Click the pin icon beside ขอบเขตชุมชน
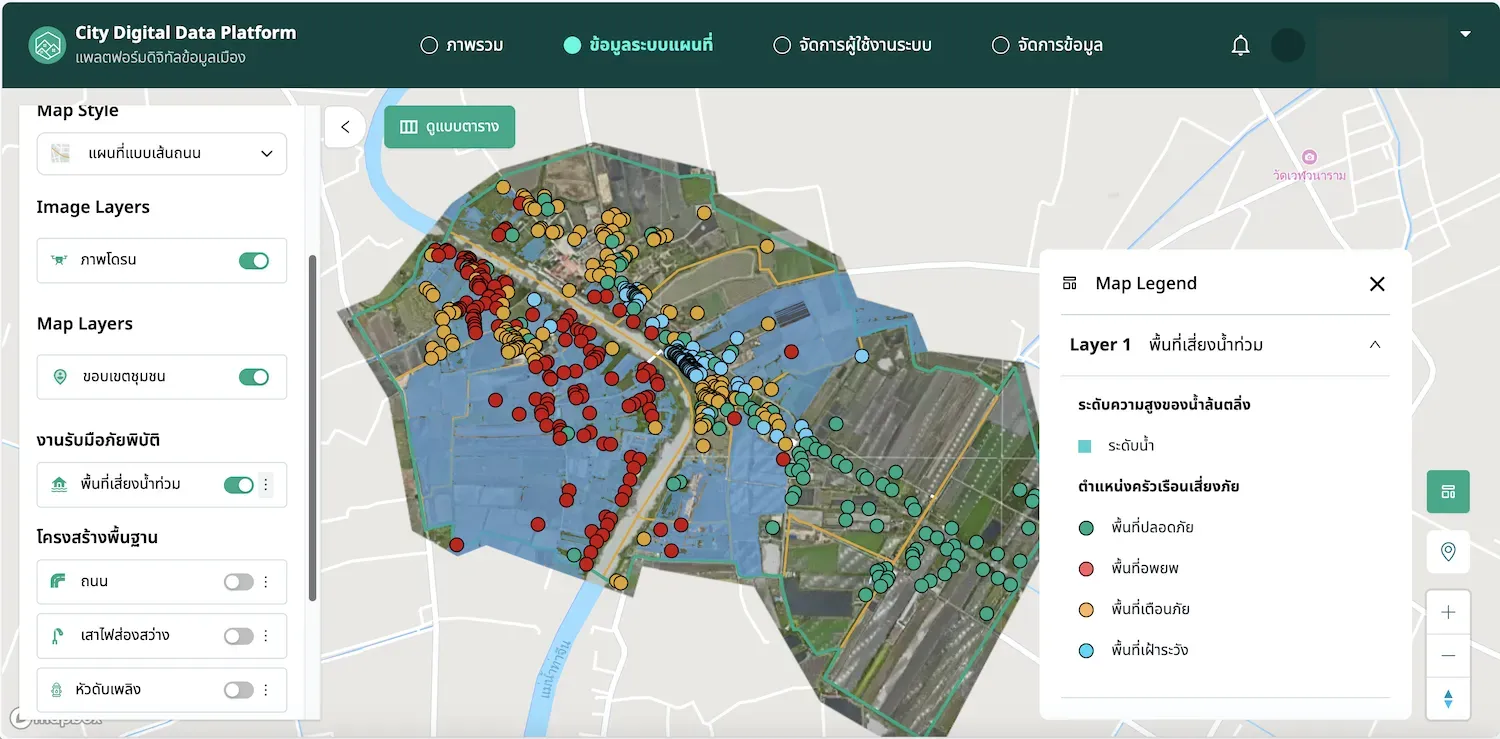This screenshot has width=1500, height=739. pos(60,377)
